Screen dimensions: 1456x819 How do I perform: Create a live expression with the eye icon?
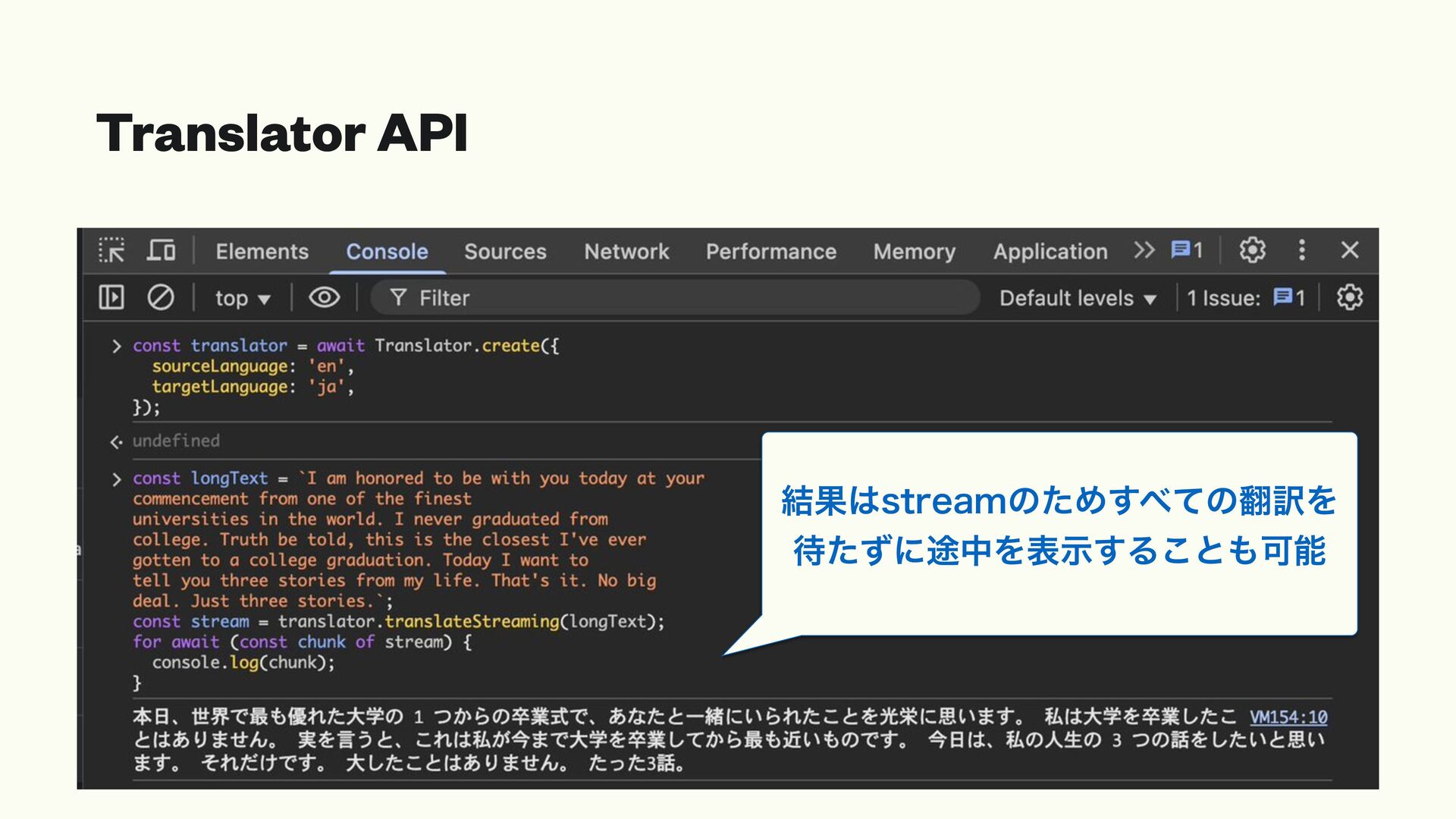point(324,297)
